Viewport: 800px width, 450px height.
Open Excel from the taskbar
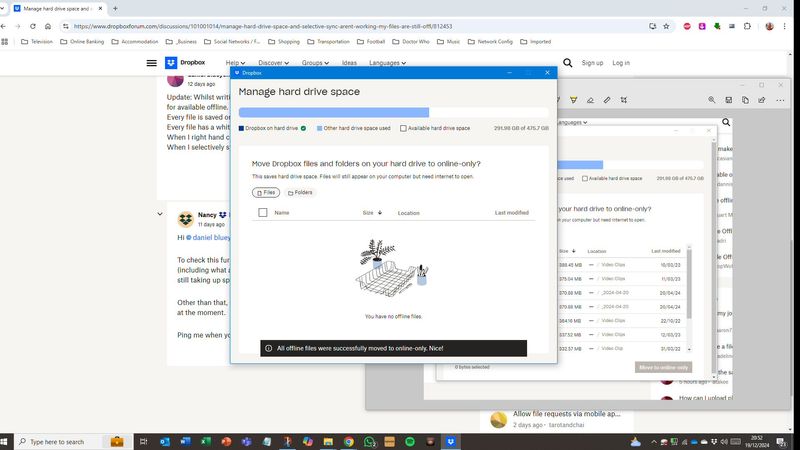coord(206,442)
